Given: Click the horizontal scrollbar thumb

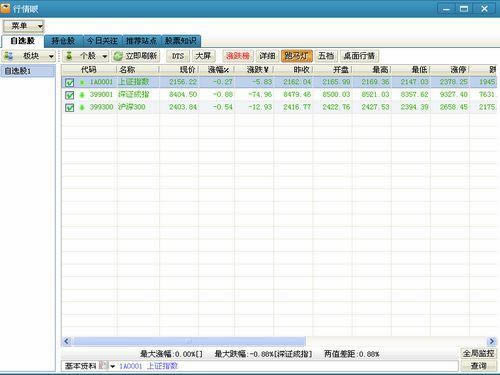Looking at the screenshot, I should (189, 341).
